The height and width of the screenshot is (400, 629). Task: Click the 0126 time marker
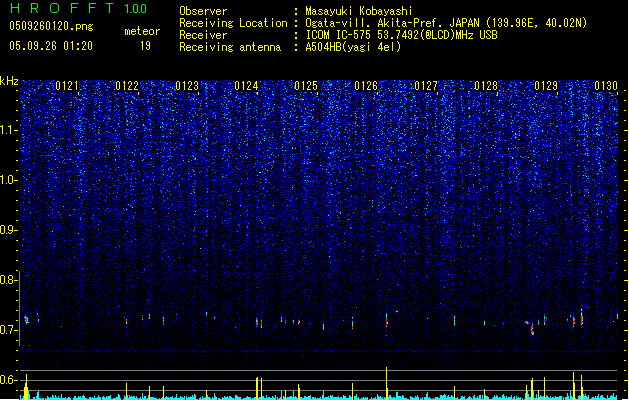click(x=366, y=86)
